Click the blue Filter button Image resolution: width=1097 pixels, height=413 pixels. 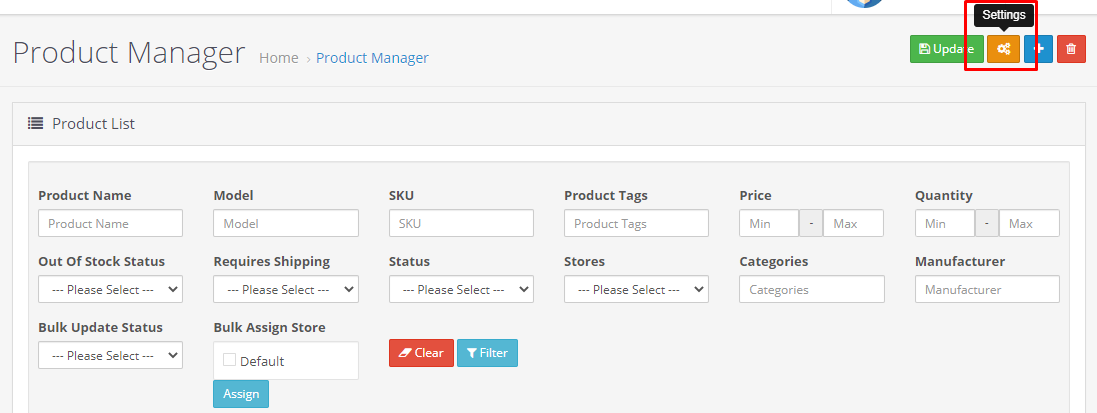pos(487,353)
